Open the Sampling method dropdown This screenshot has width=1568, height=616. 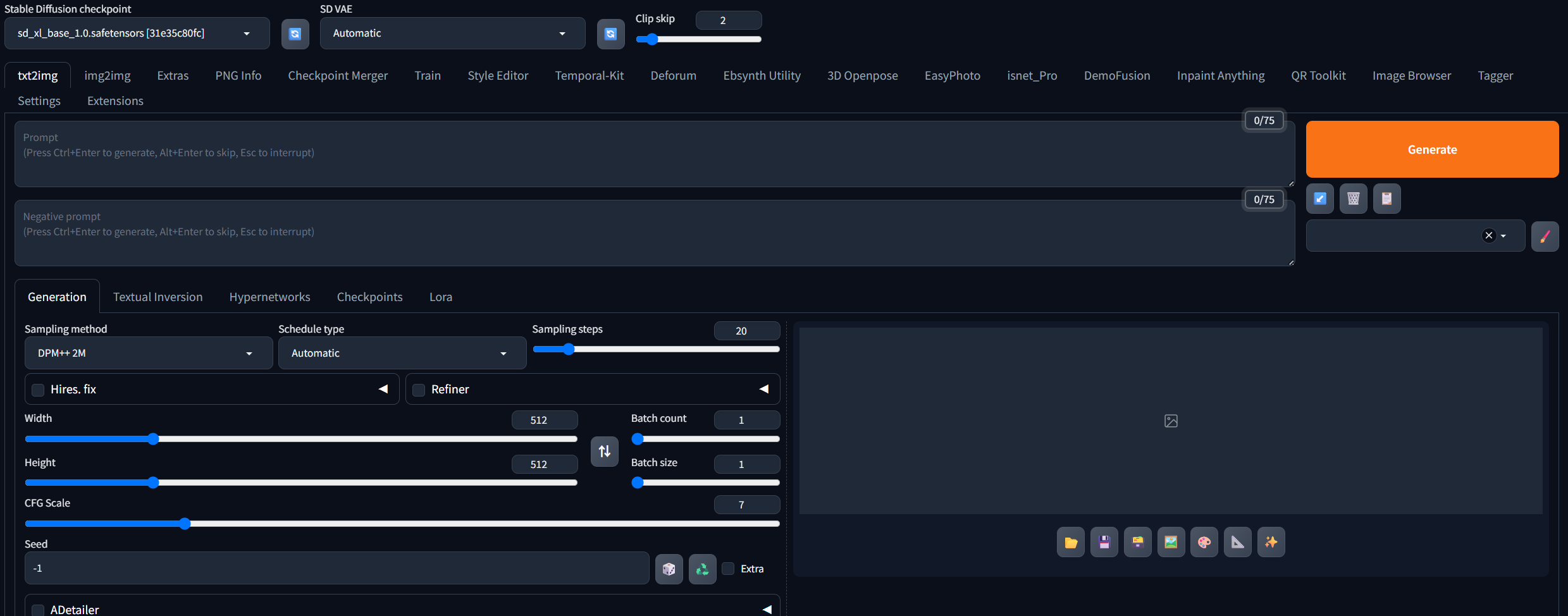(149, 353)
